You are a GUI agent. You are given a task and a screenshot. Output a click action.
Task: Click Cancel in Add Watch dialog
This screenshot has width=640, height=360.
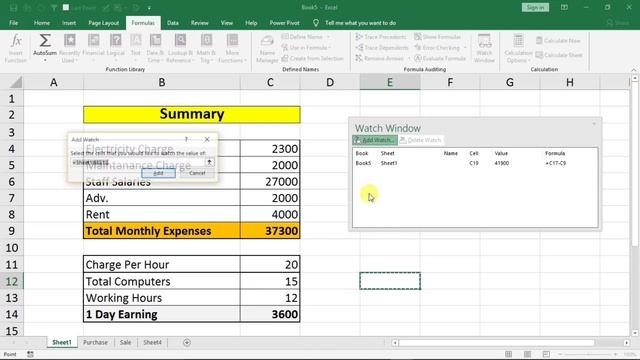pyautogui.click(x=197, y=173)
